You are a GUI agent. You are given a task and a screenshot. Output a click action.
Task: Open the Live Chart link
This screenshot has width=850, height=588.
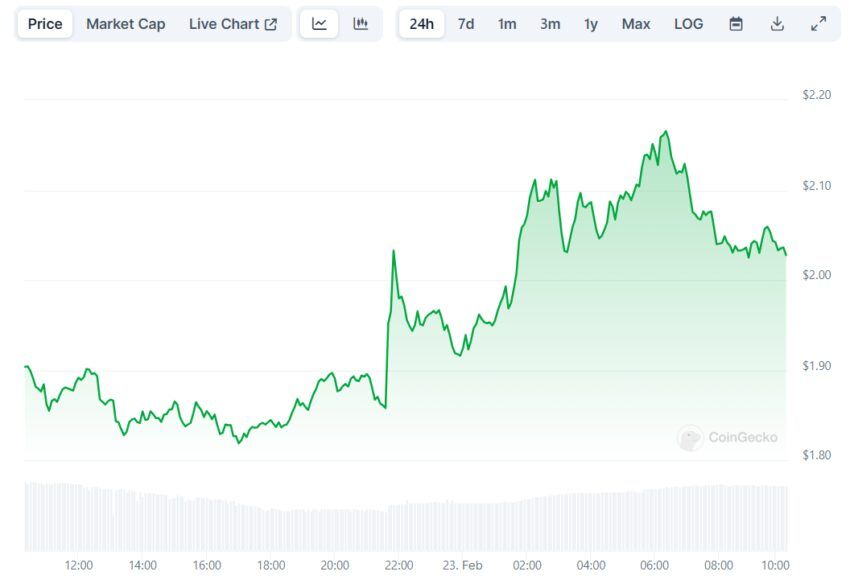tap(224, 24)
